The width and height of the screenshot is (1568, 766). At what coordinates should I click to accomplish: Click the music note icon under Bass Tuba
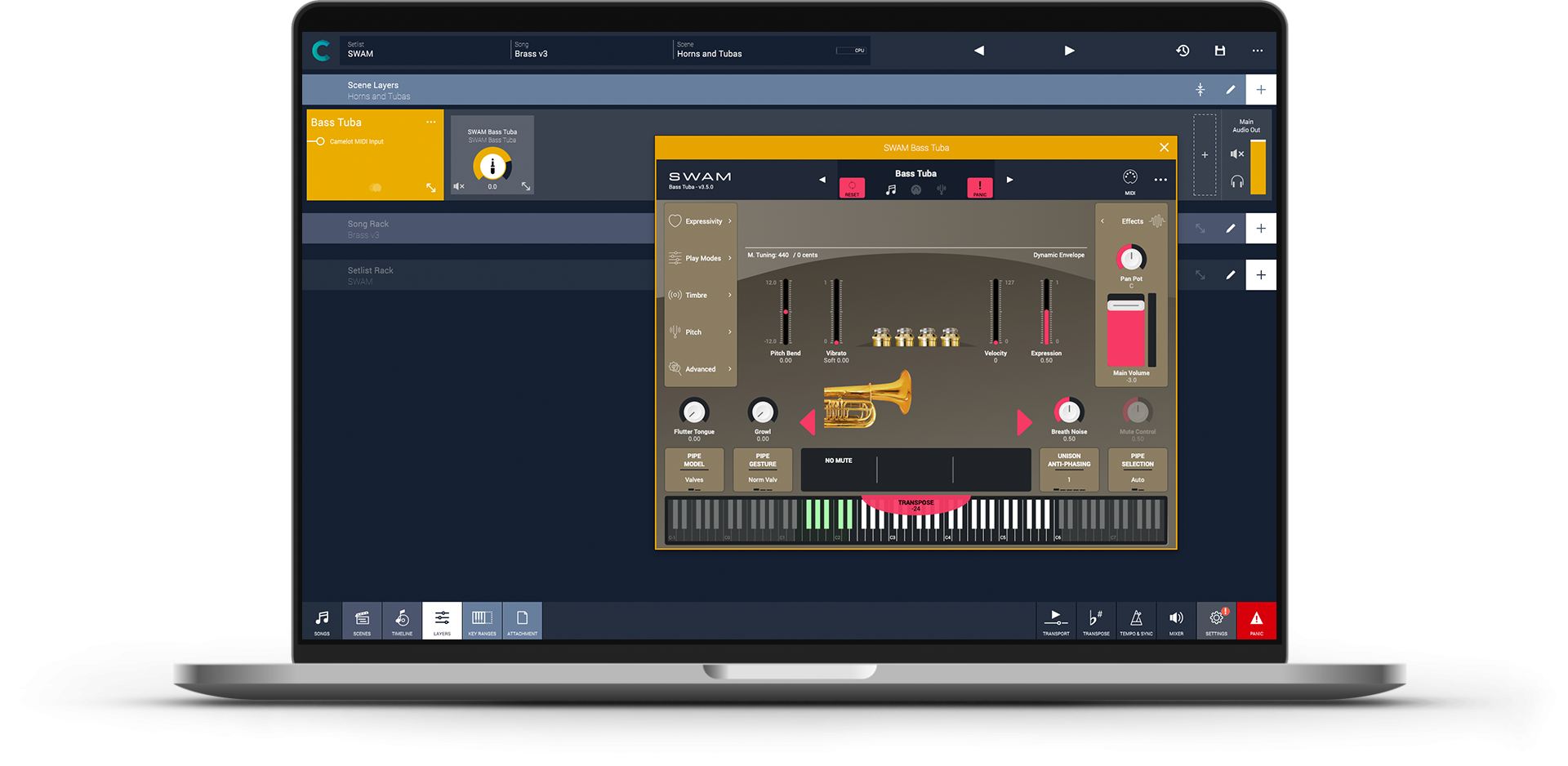coord(891,189)
